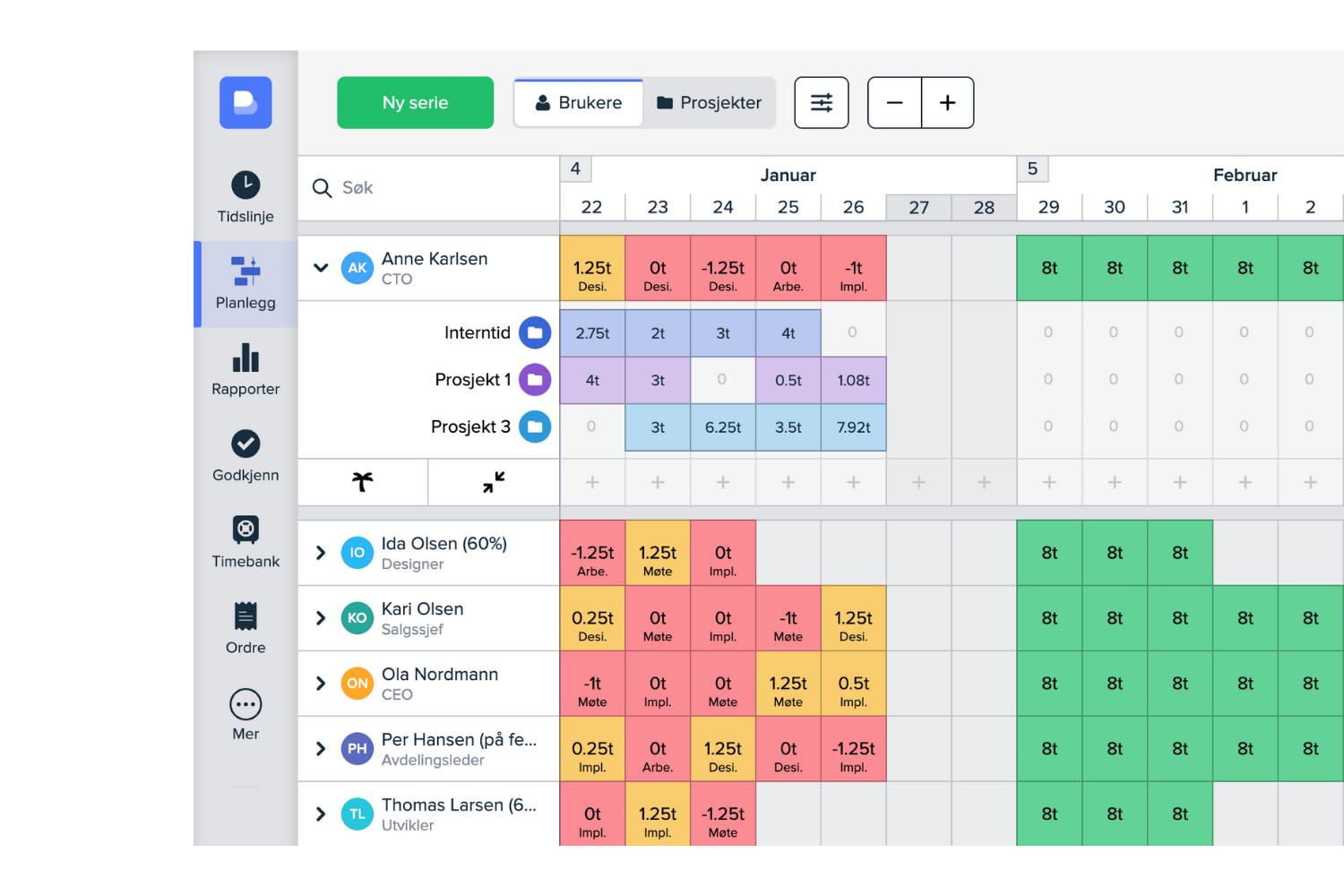Screen dimensions: 1344x896
Task: Open Planlegg in the sidebar
Action: 246,284
